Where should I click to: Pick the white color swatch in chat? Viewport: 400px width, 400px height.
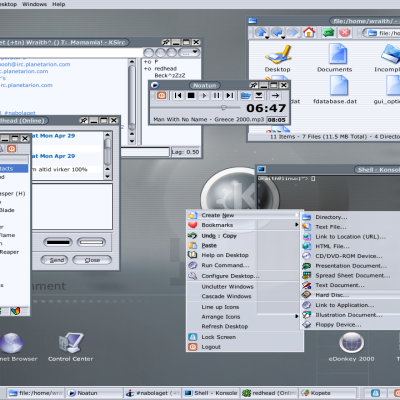click(91, 242)
